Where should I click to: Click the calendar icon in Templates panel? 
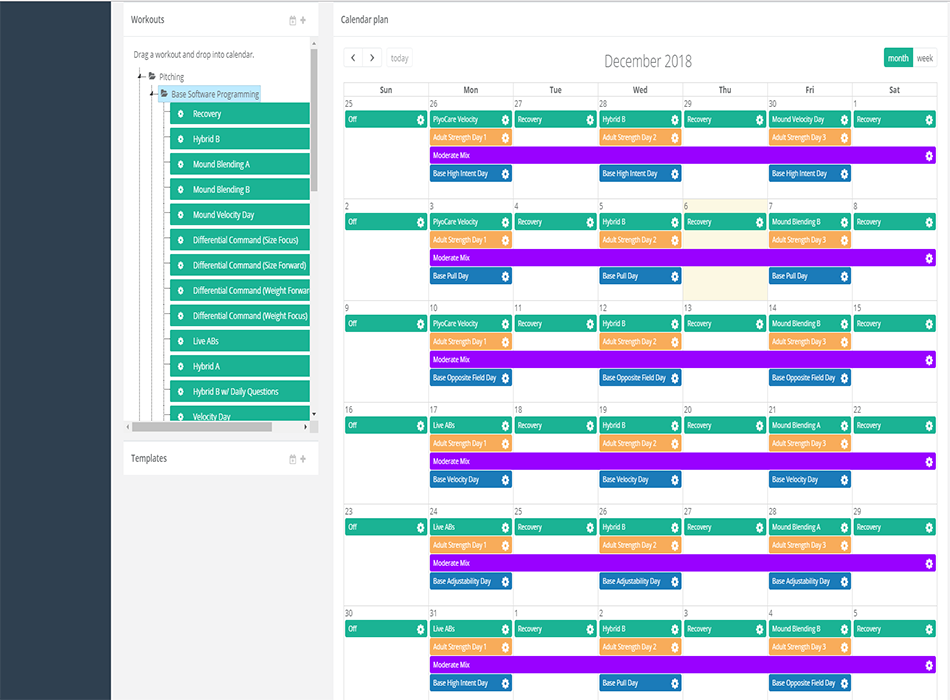[x=292, y=459]
